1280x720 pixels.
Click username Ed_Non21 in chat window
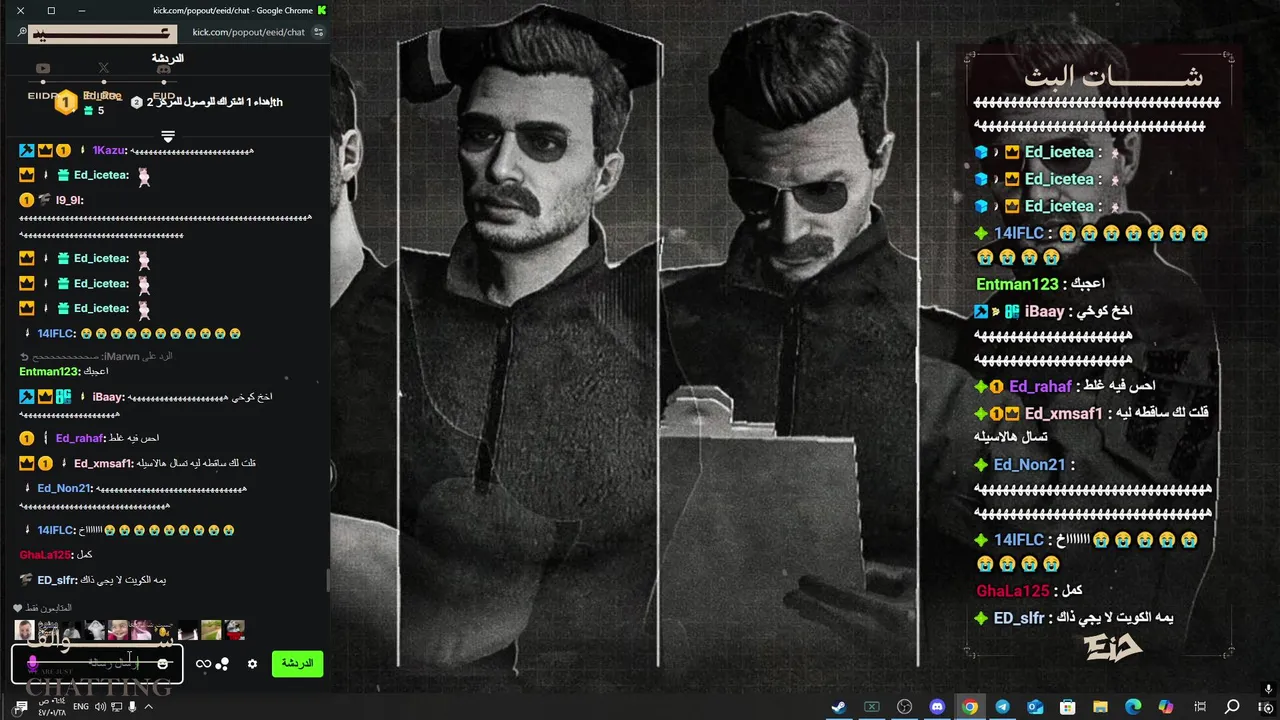64,488
